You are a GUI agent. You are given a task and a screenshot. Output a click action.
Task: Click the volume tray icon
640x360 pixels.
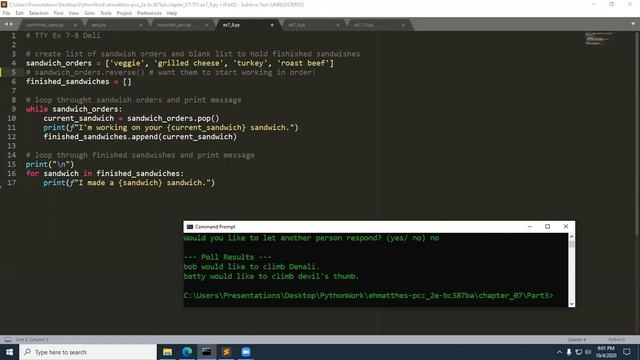(588, 352)
